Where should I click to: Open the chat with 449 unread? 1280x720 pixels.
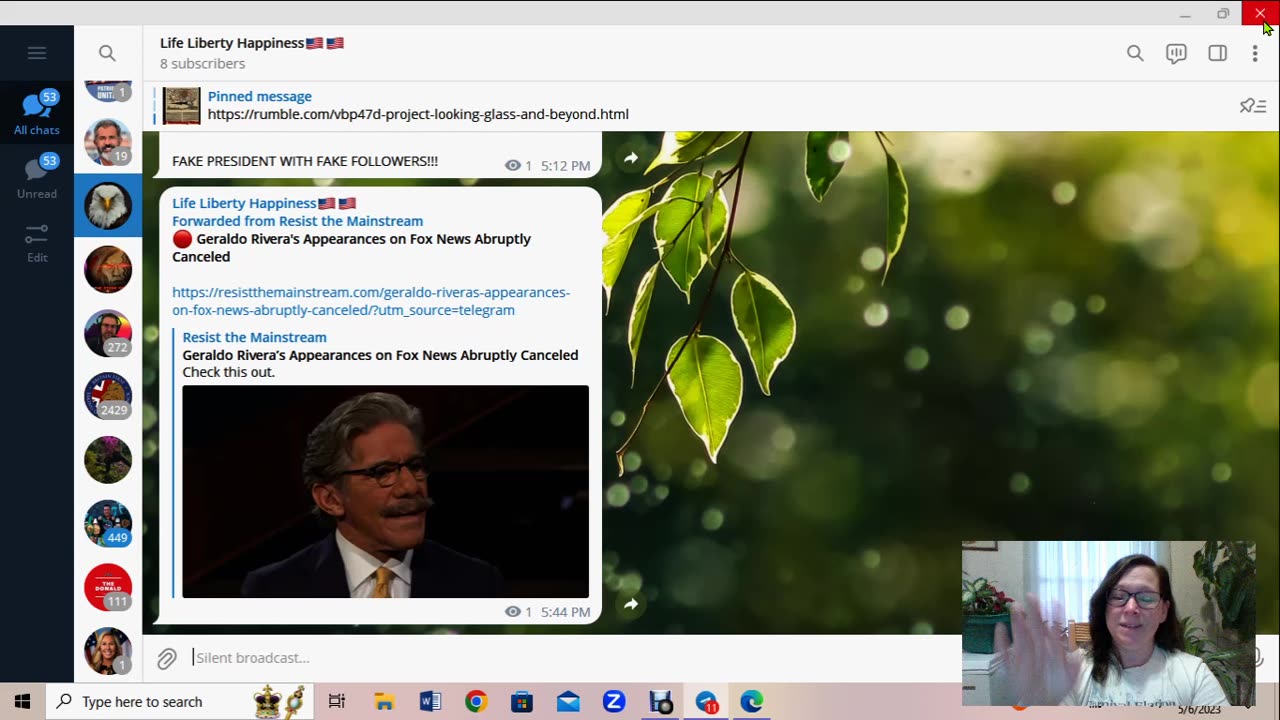[x=108, y=524]
